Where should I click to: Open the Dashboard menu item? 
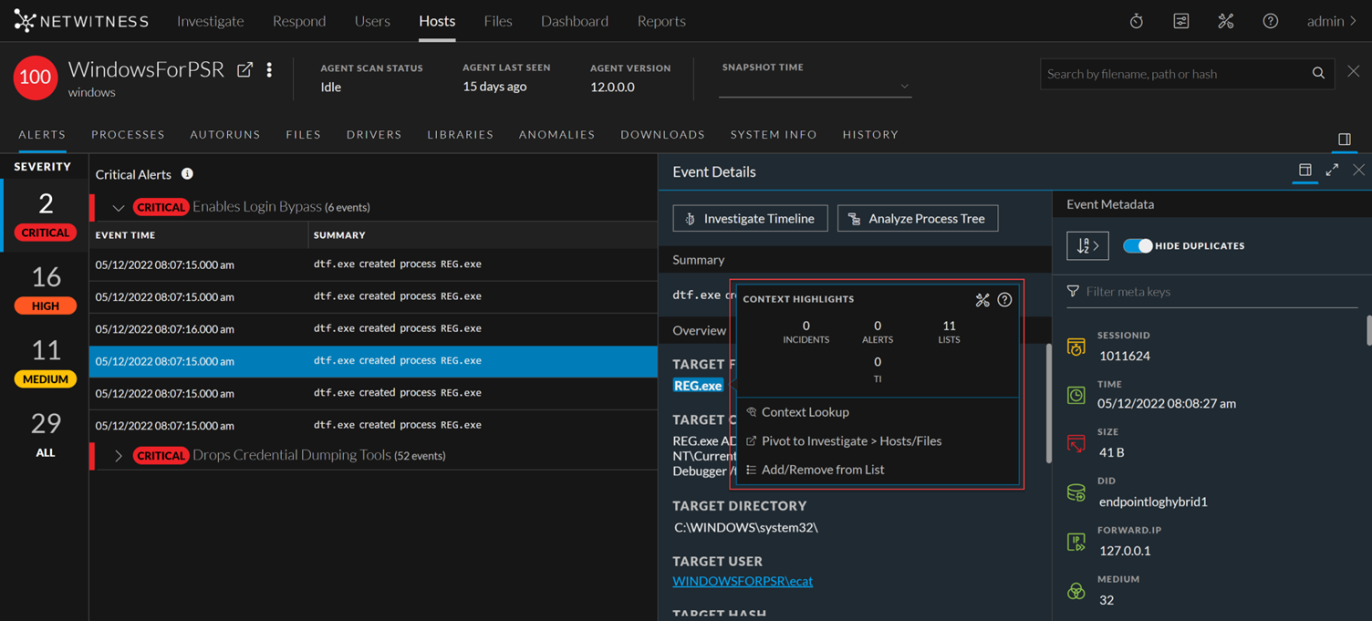[x=574, y=20]
